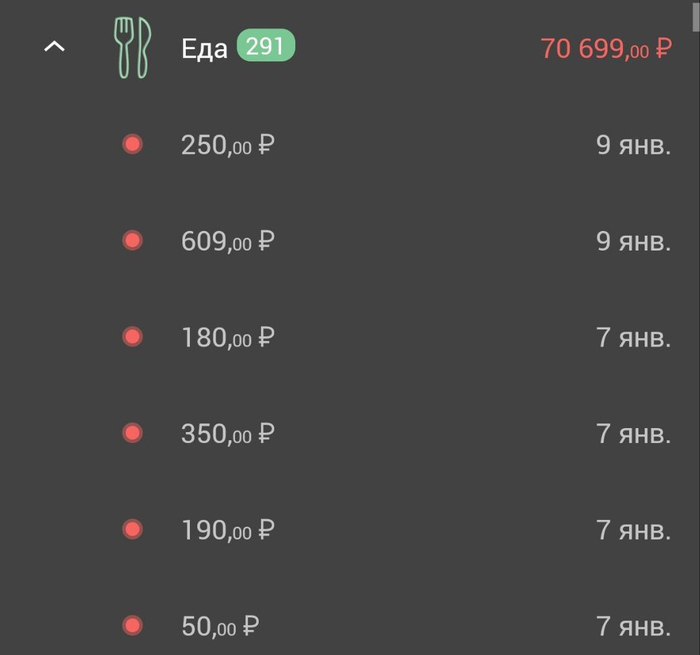Viewport: 700px width, 655px height.
Task: Click red dot beside 180,00 ₽ entry
Action: pyautogui.click(x=132, y=337)
